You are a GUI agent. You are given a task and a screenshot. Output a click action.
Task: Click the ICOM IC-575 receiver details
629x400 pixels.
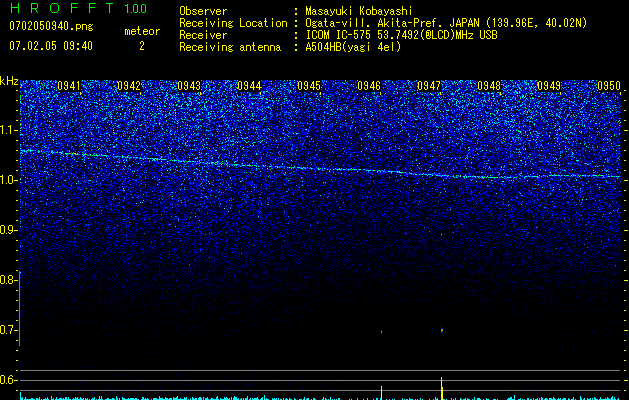tap(401, 35)
